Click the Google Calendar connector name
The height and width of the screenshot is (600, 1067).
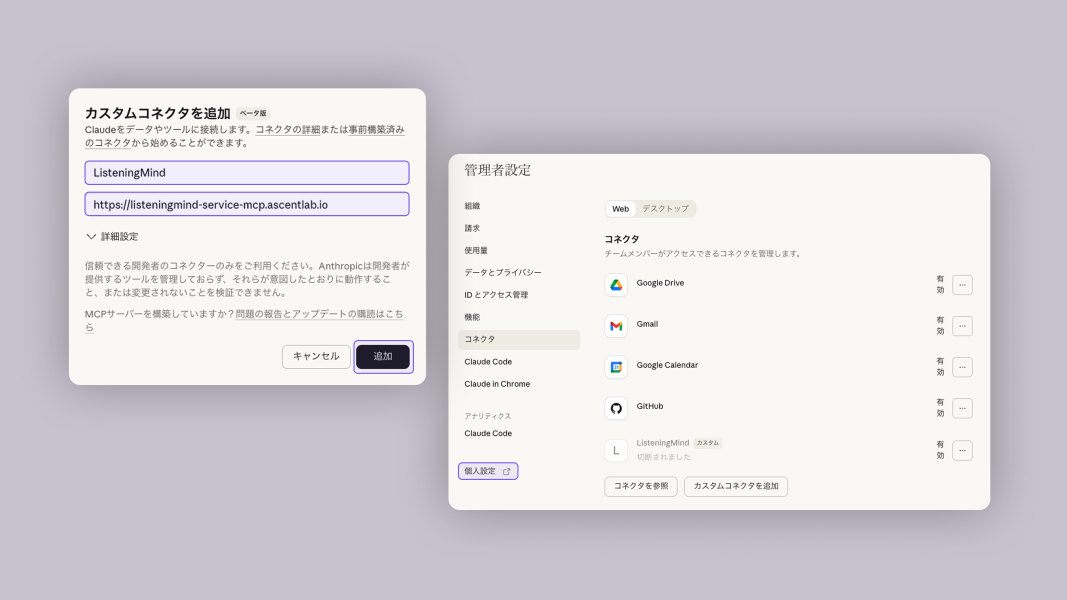667,365
